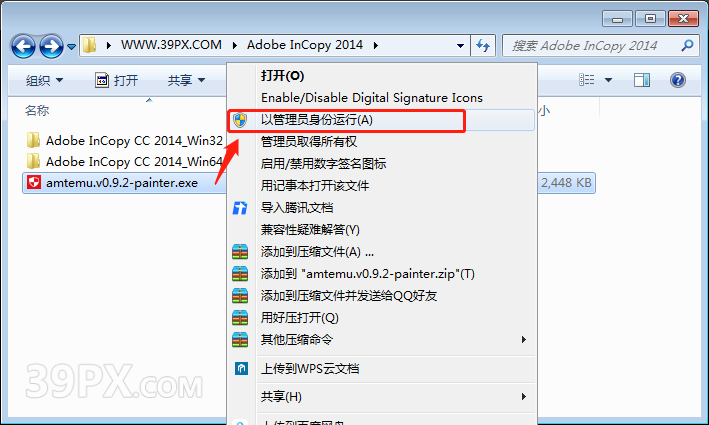Screen dimensions: 709x425
Task: Refresh the folder view
Action: [483, 46]
